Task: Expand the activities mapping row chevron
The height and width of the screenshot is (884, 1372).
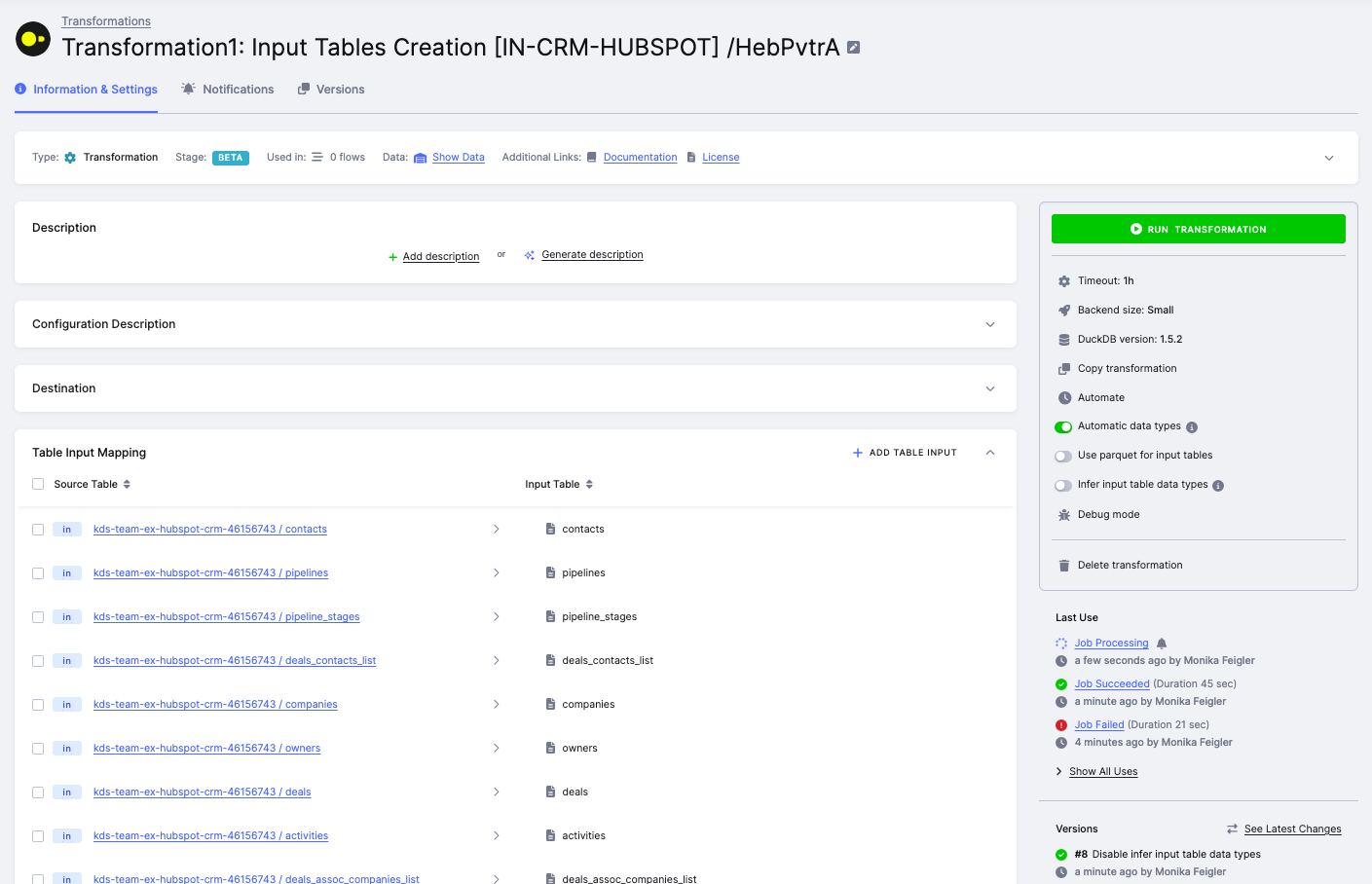Action: point(496,836)
